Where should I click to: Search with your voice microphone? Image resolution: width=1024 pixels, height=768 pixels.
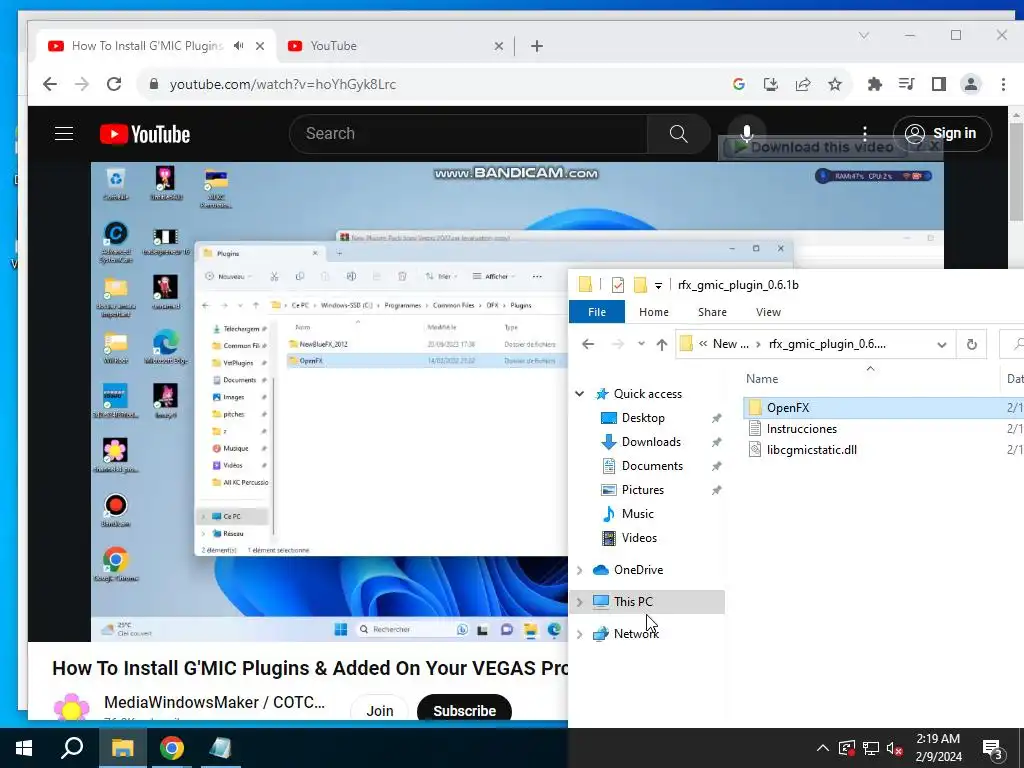(746, 133)
